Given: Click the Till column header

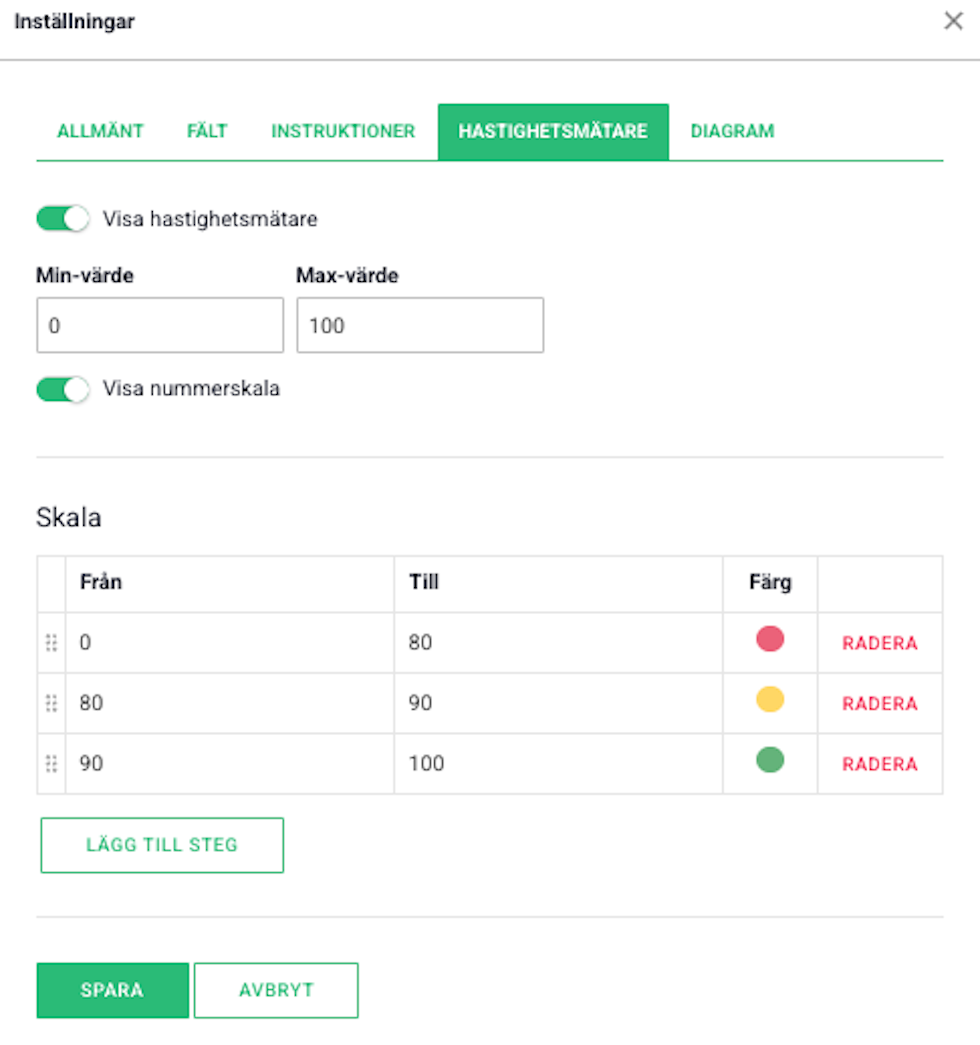Looking at the screenshot, I should click(x=423, y=582).
